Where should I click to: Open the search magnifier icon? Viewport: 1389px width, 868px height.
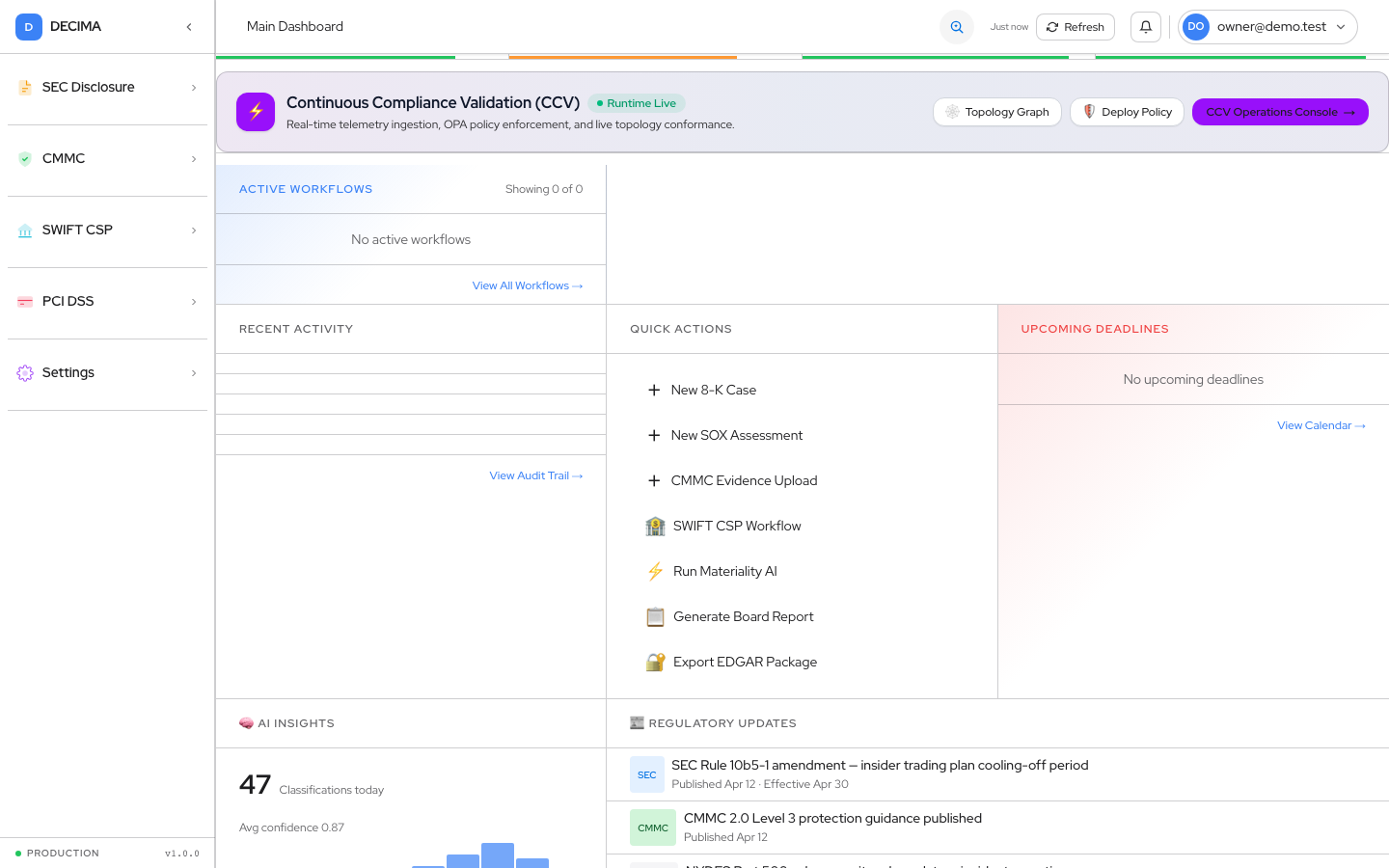pyautogui.click(x=957, y=27)
